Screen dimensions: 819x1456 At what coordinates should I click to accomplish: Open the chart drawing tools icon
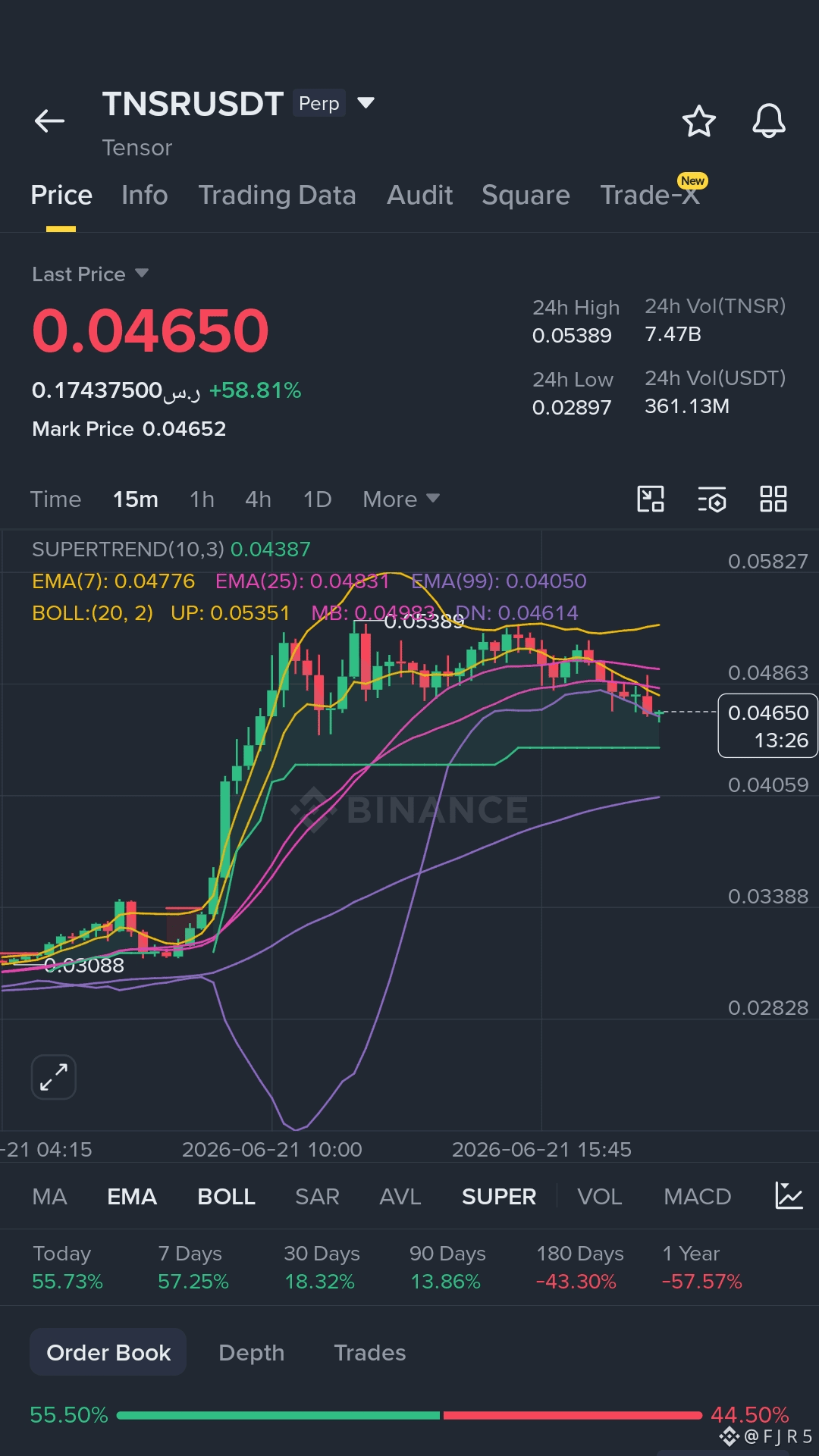pos(650,499)
